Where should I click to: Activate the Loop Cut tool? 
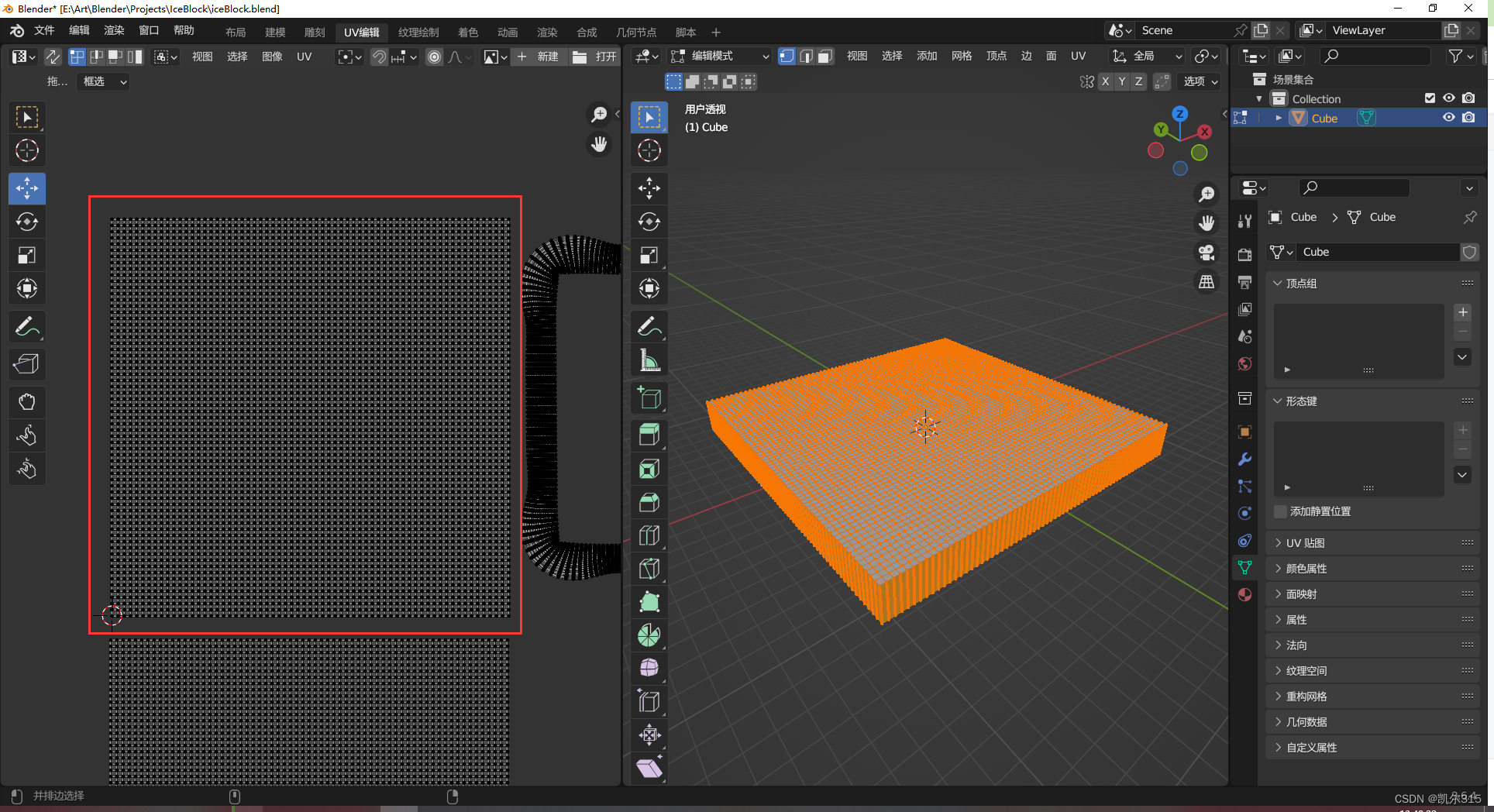pyautogui.click(x=649, y=535)
